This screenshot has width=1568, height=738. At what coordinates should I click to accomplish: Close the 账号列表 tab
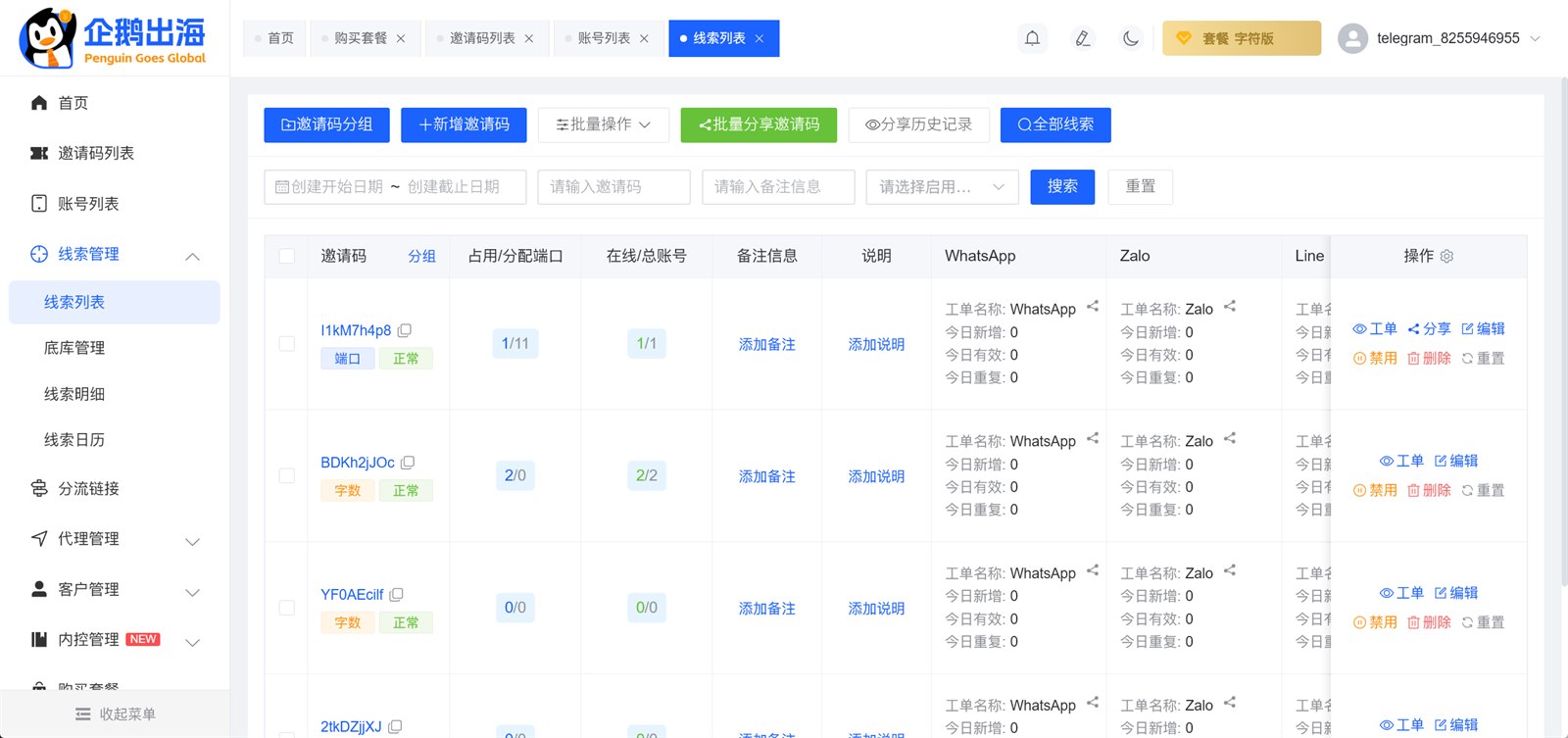point(644,38)
